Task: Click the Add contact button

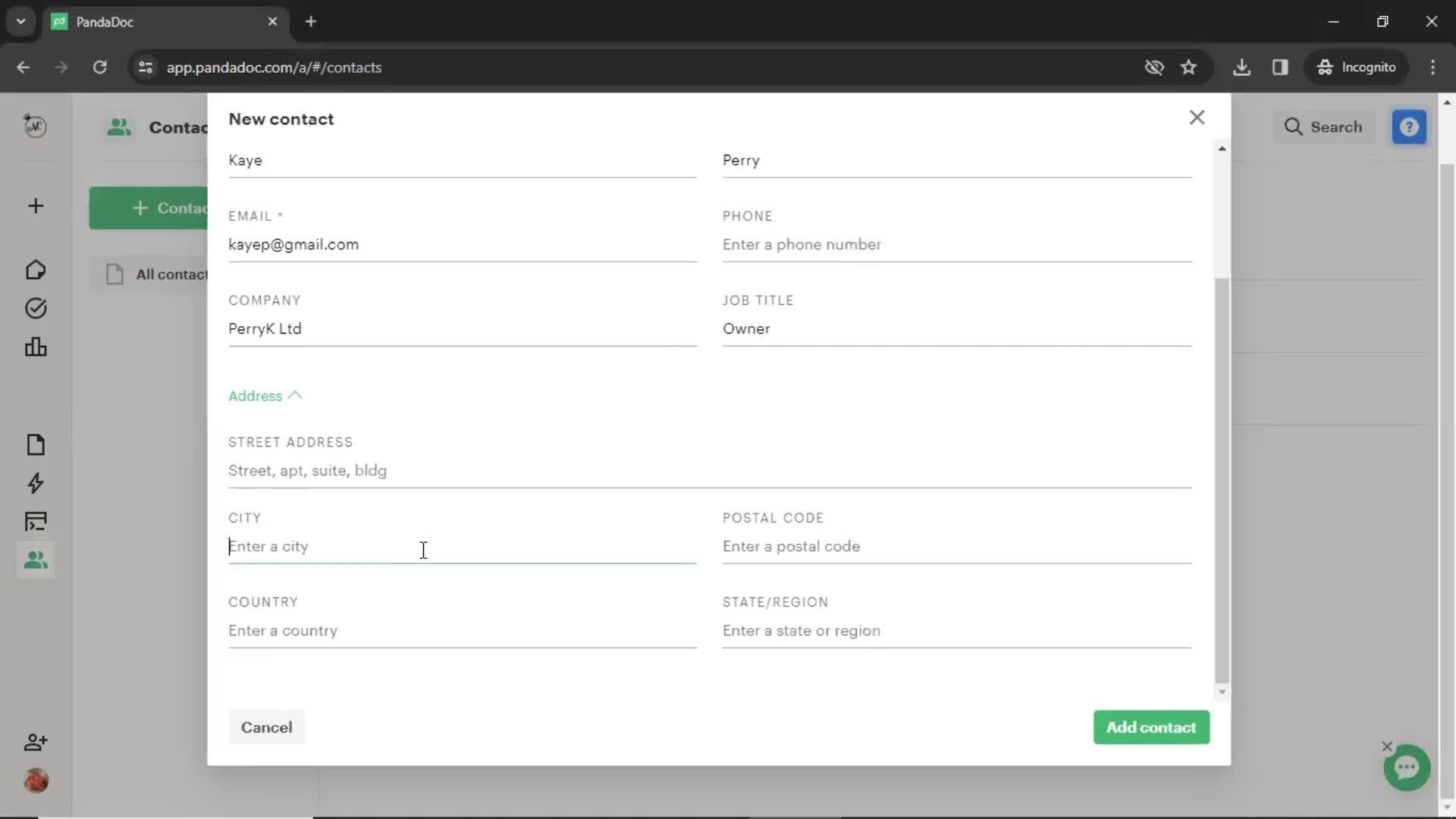Action: [x=1151, y=727]
